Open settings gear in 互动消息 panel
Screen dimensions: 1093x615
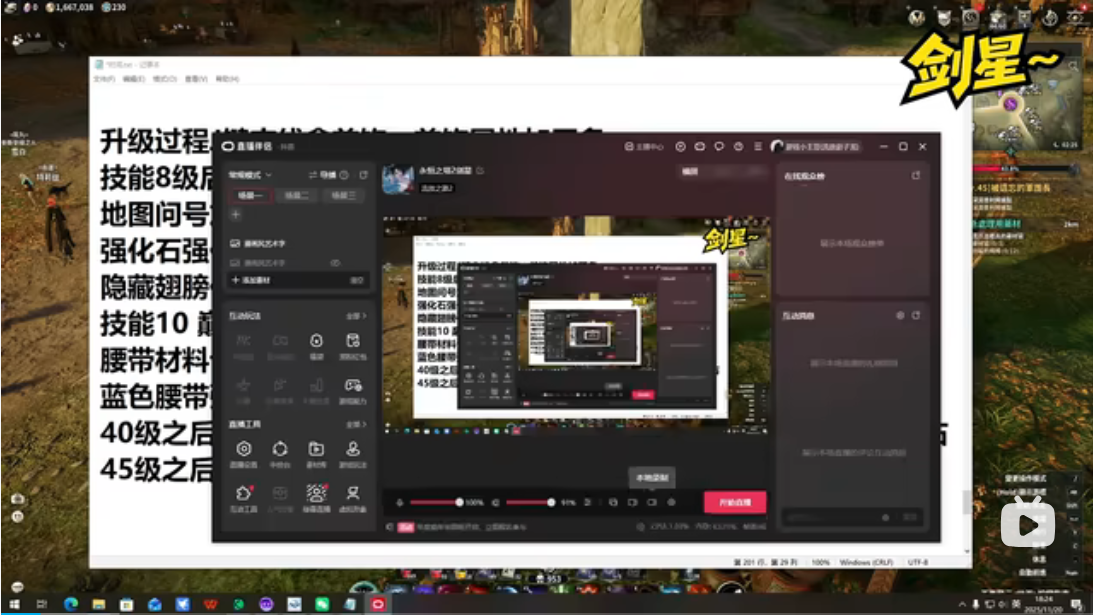point(899,315)
